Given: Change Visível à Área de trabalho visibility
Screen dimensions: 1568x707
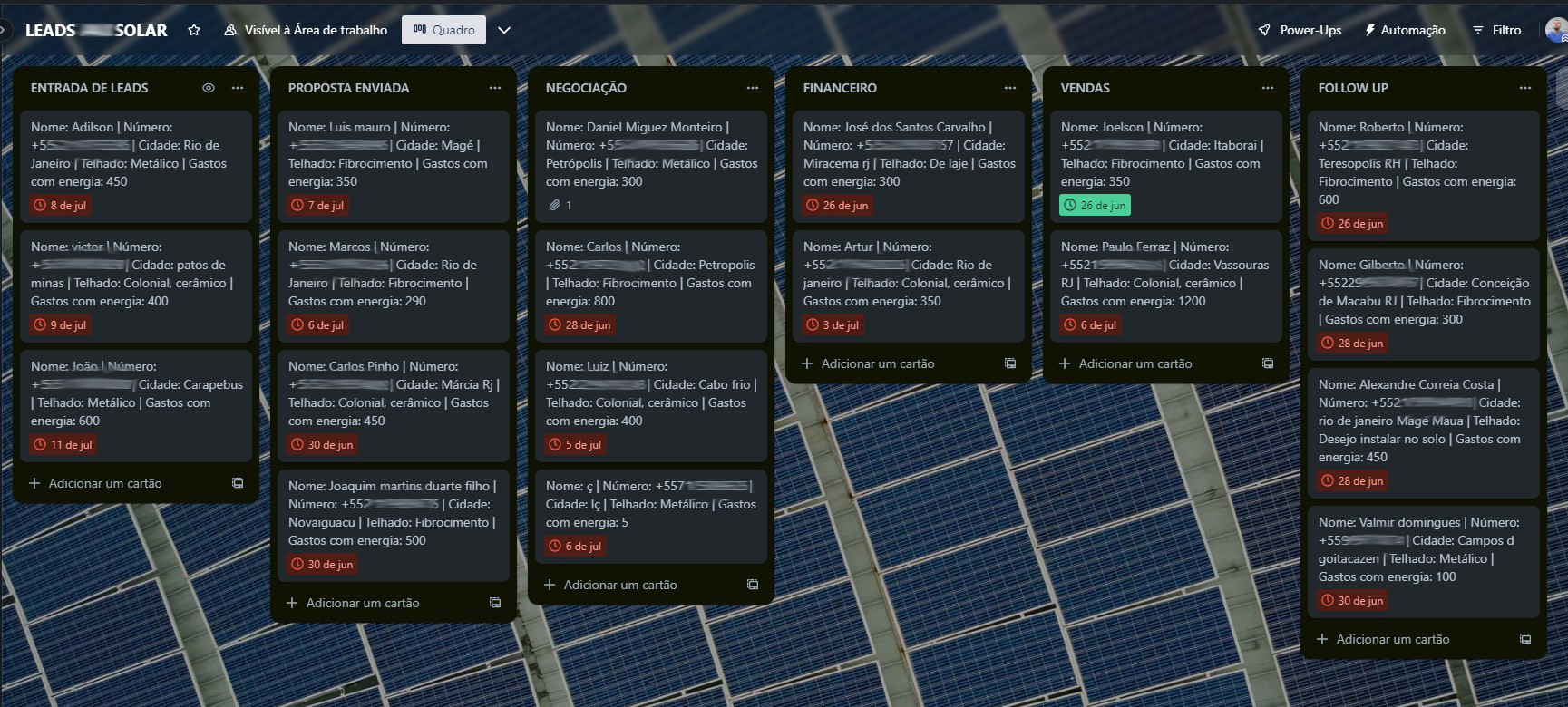Looking at the screenshot, I should [306, 30].
